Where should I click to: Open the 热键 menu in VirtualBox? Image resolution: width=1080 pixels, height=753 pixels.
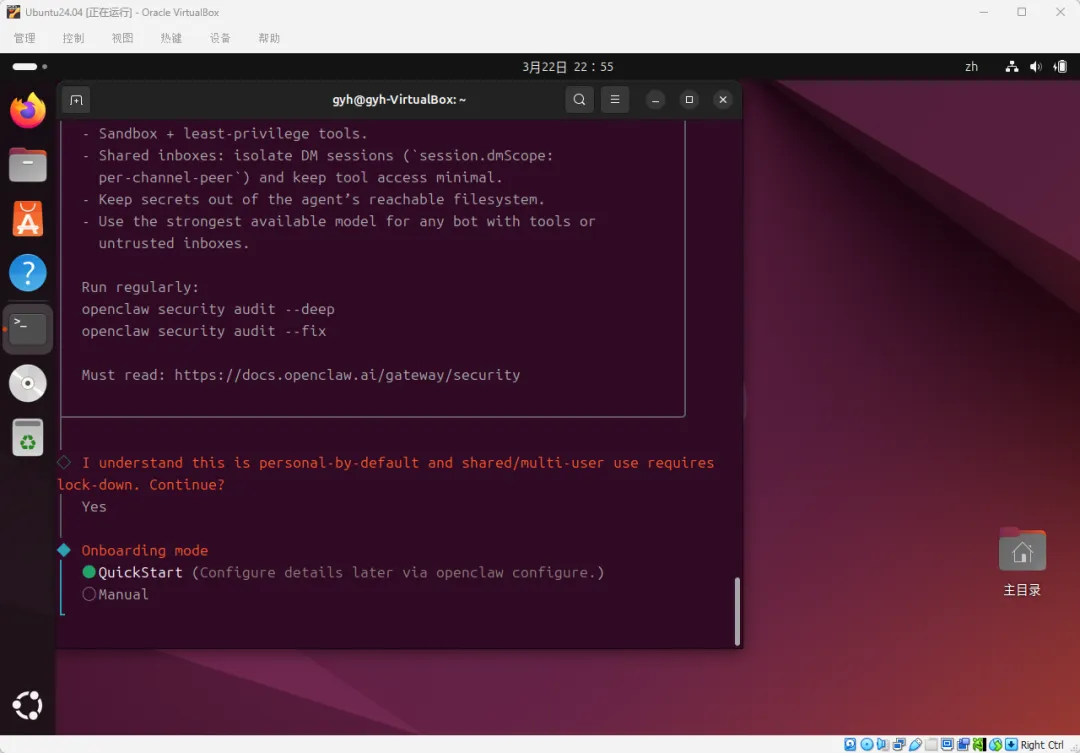pyautogui.click(x=172, y=38)
